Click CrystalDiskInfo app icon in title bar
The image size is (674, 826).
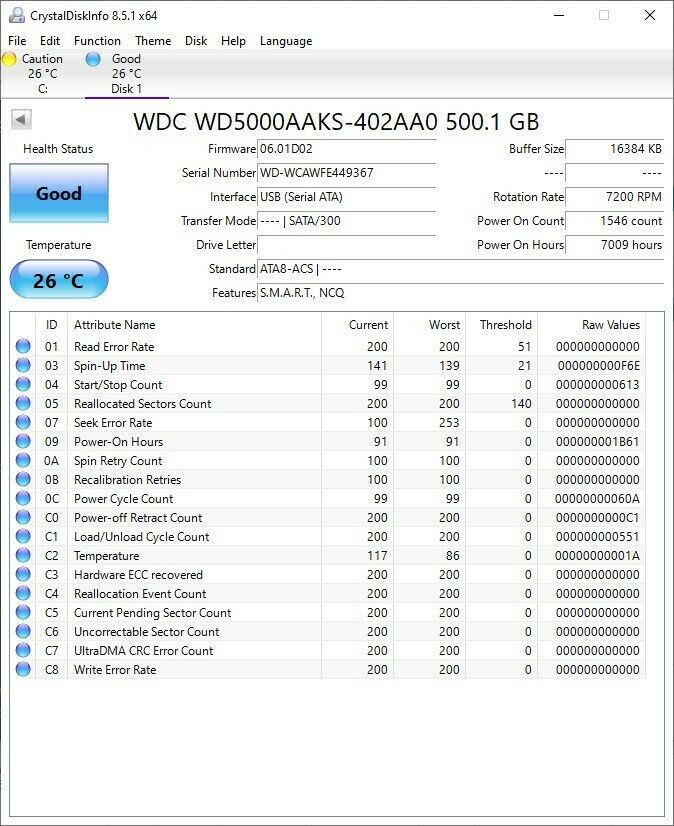point(16,16)
